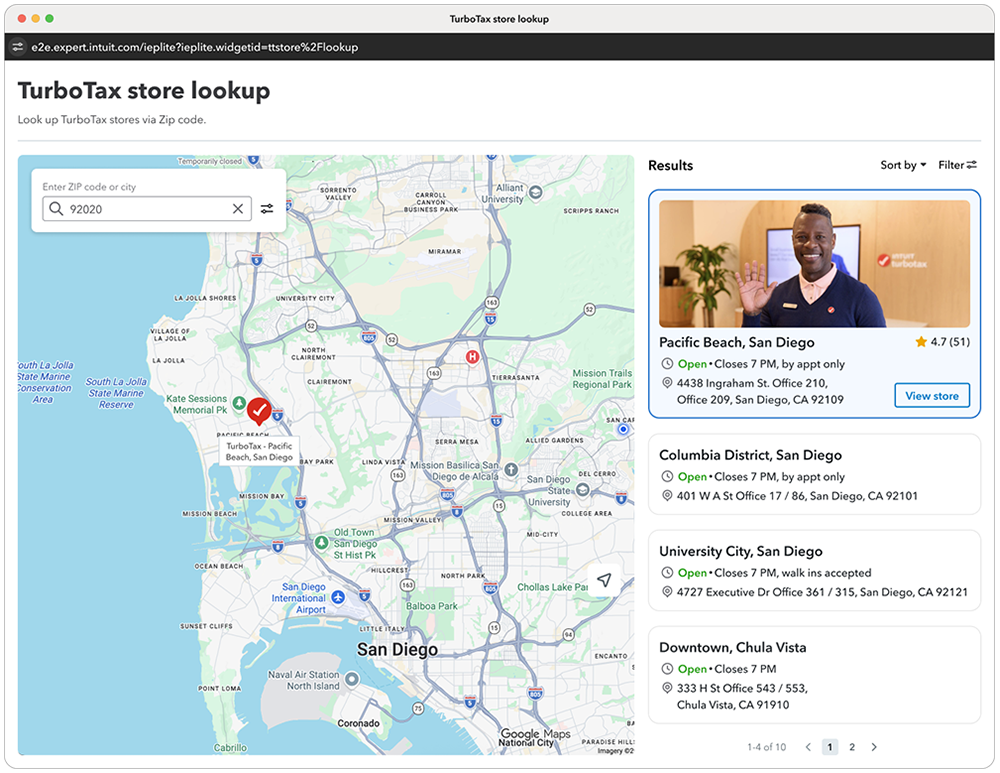This screenshot has height=773, width=1000.
Task: Click the hospital H marker on map
Action: tap(472, 357)
